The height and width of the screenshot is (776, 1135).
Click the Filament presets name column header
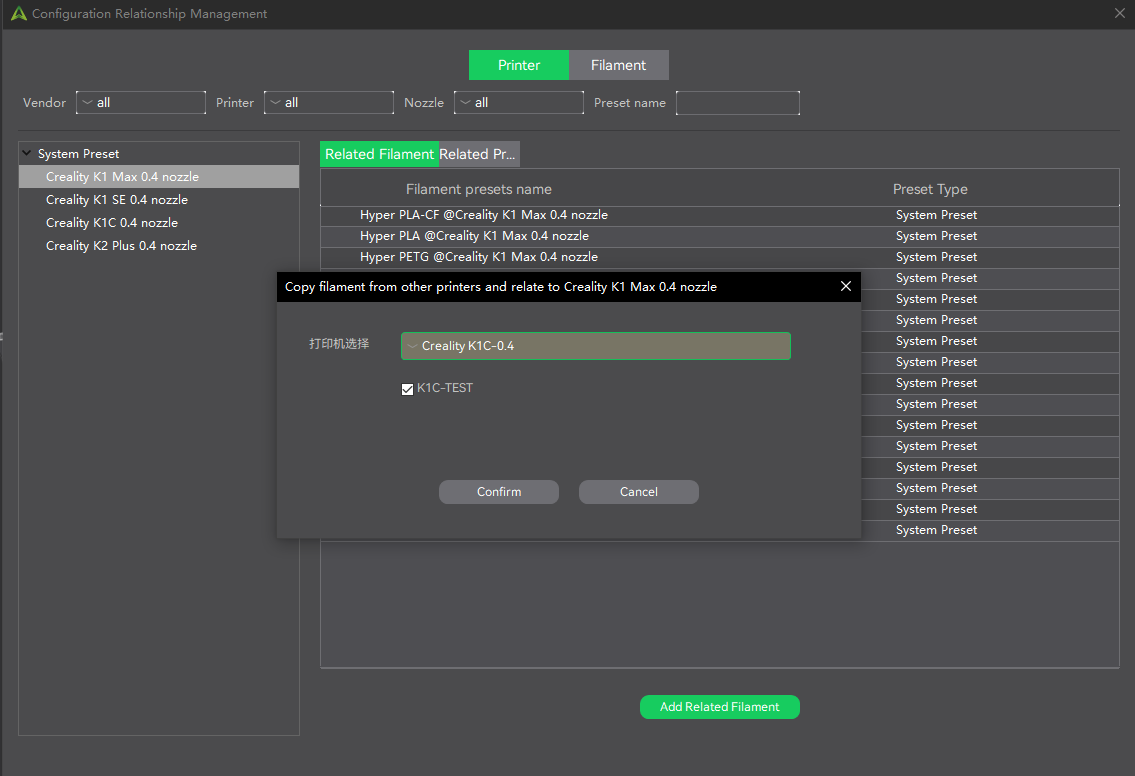pos(478,189)
